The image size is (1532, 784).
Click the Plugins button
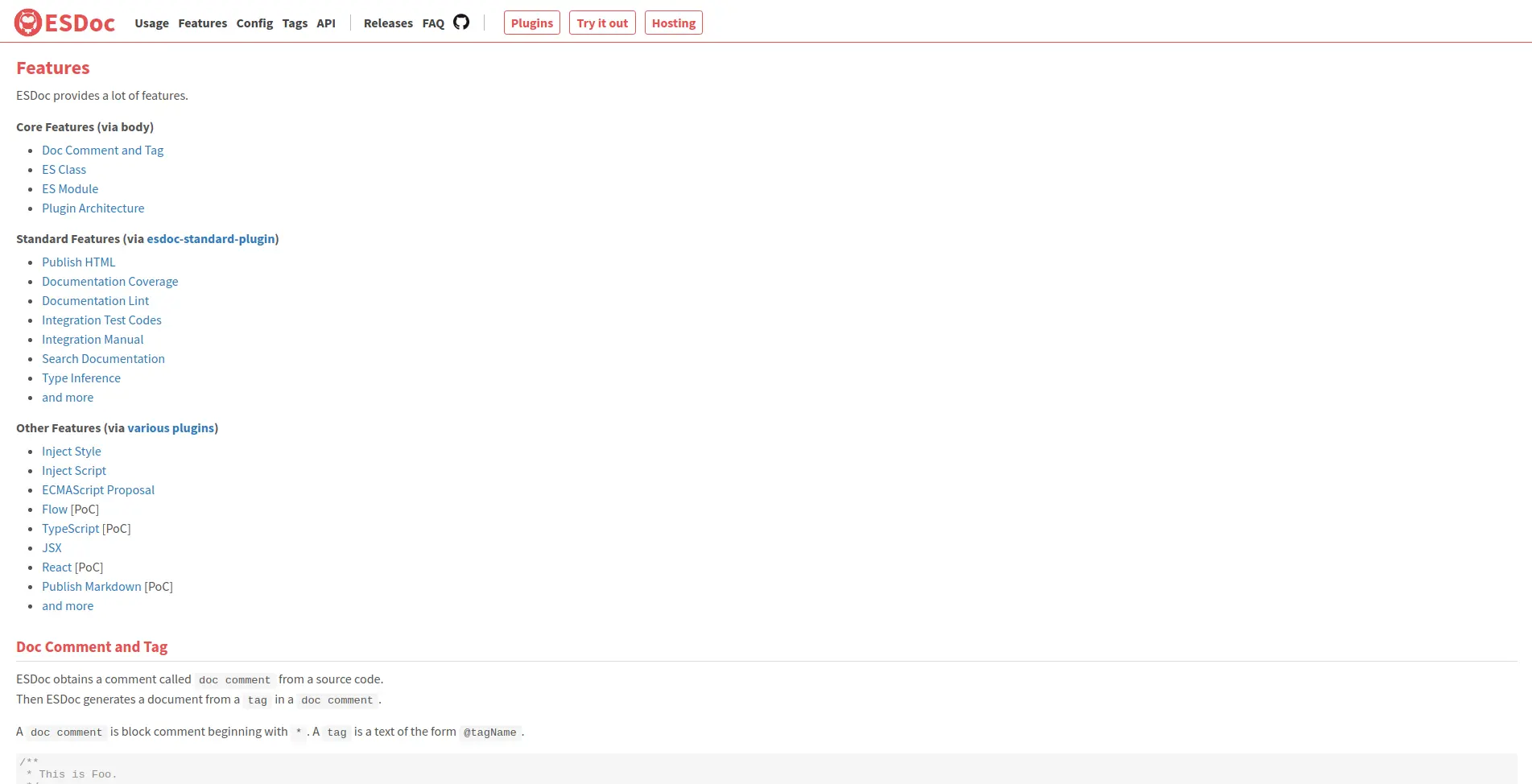[x=532, y=23]
